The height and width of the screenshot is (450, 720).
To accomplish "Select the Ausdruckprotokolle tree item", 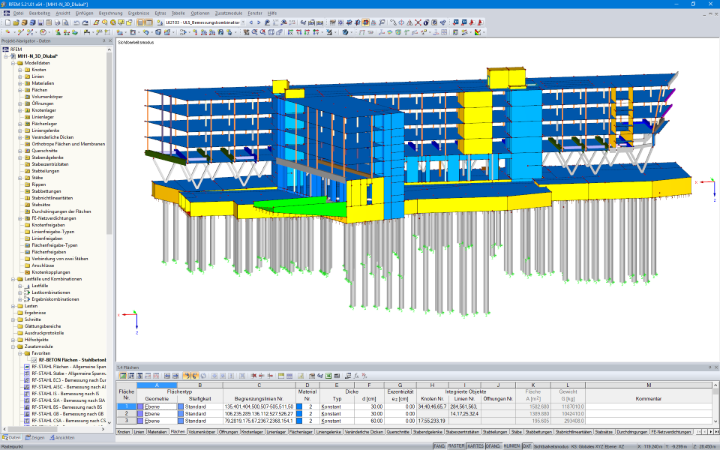I will [44, 333].
